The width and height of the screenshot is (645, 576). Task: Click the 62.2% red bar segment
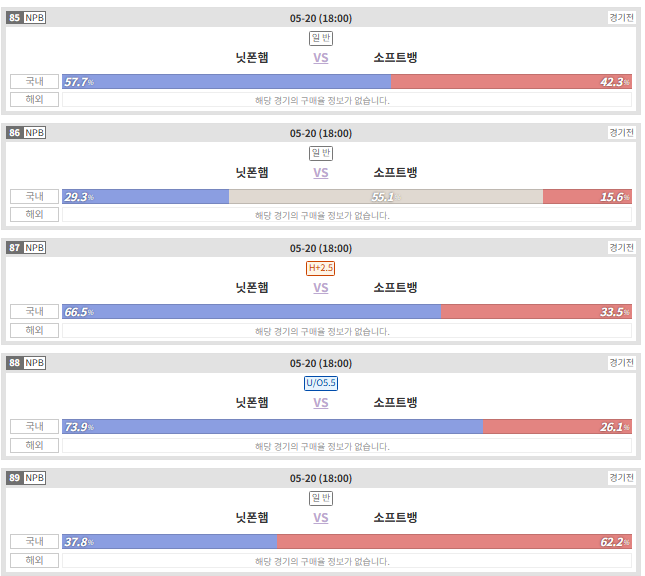pos(455,542)
